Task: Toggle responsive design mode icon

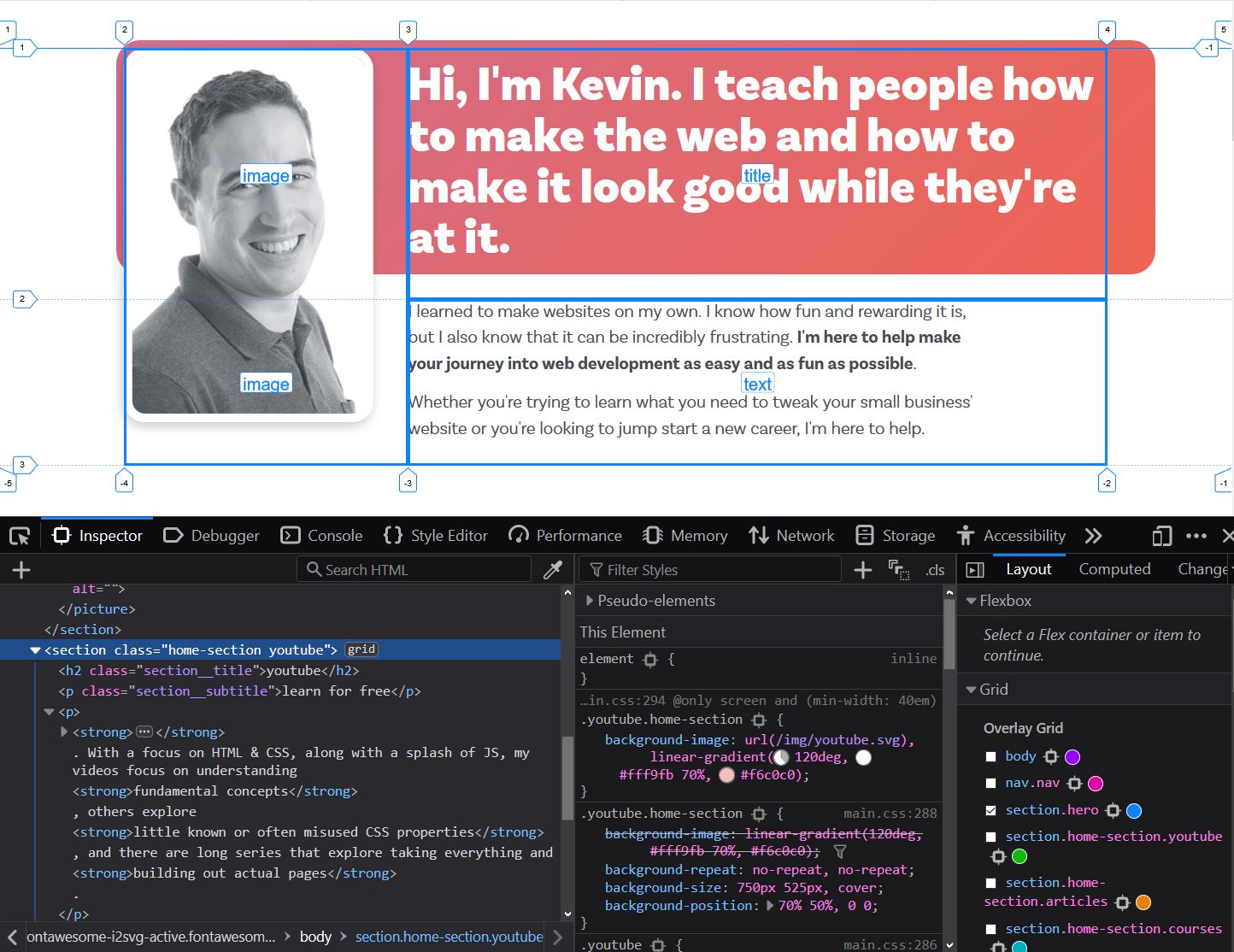Action: [1161, 536]
